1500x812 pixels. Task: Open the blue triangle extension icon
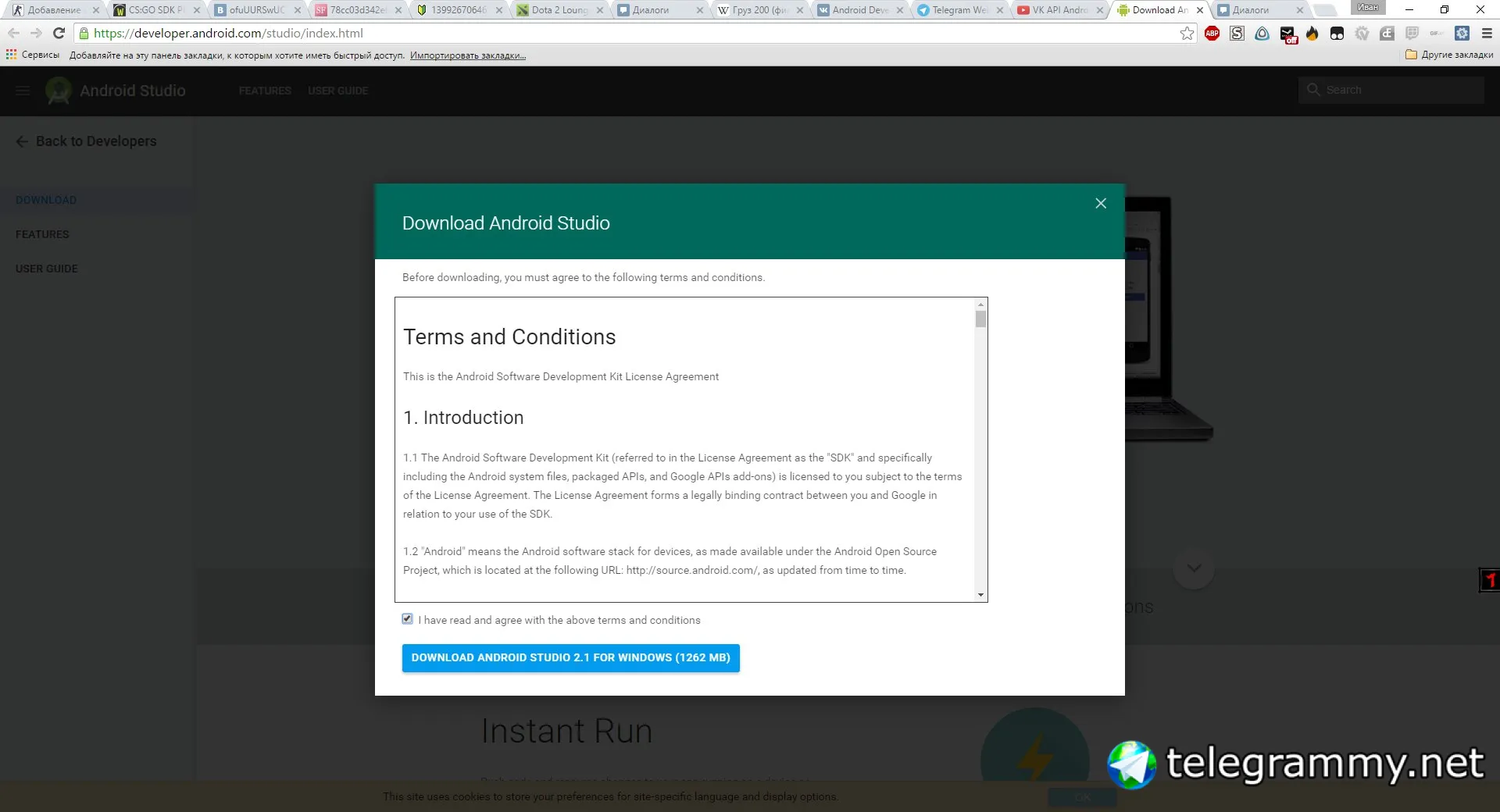1262,34
